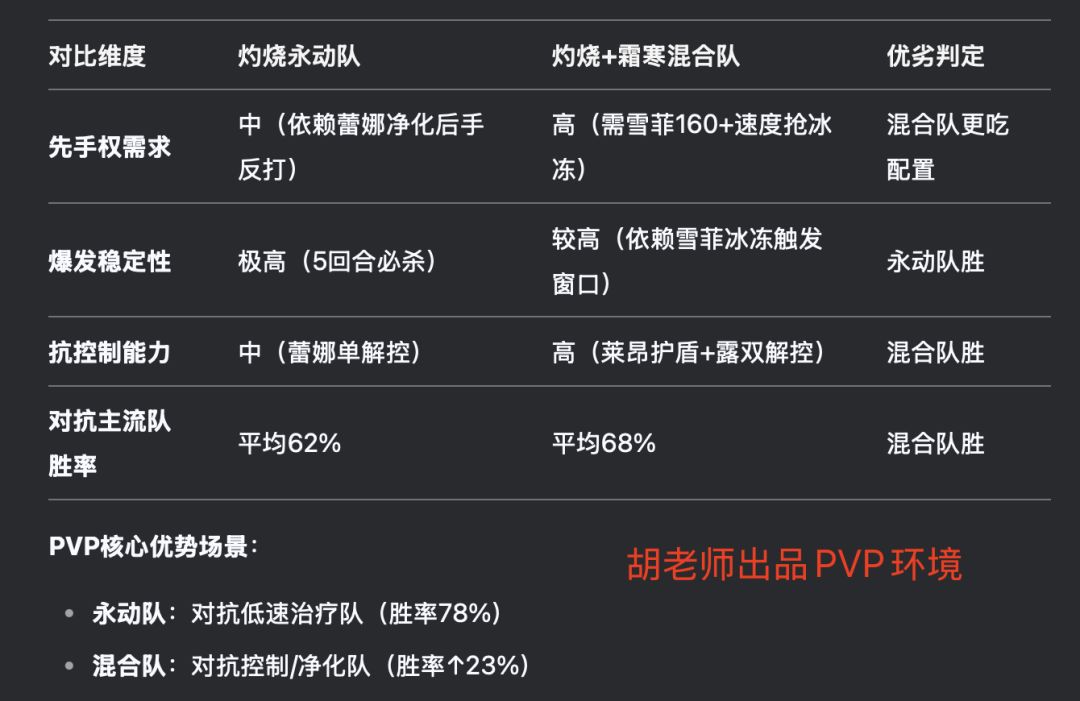The height and width of the screenshot is (701, 1080).
Task: Select the 抗控制能力 row label
Action: 109,352
